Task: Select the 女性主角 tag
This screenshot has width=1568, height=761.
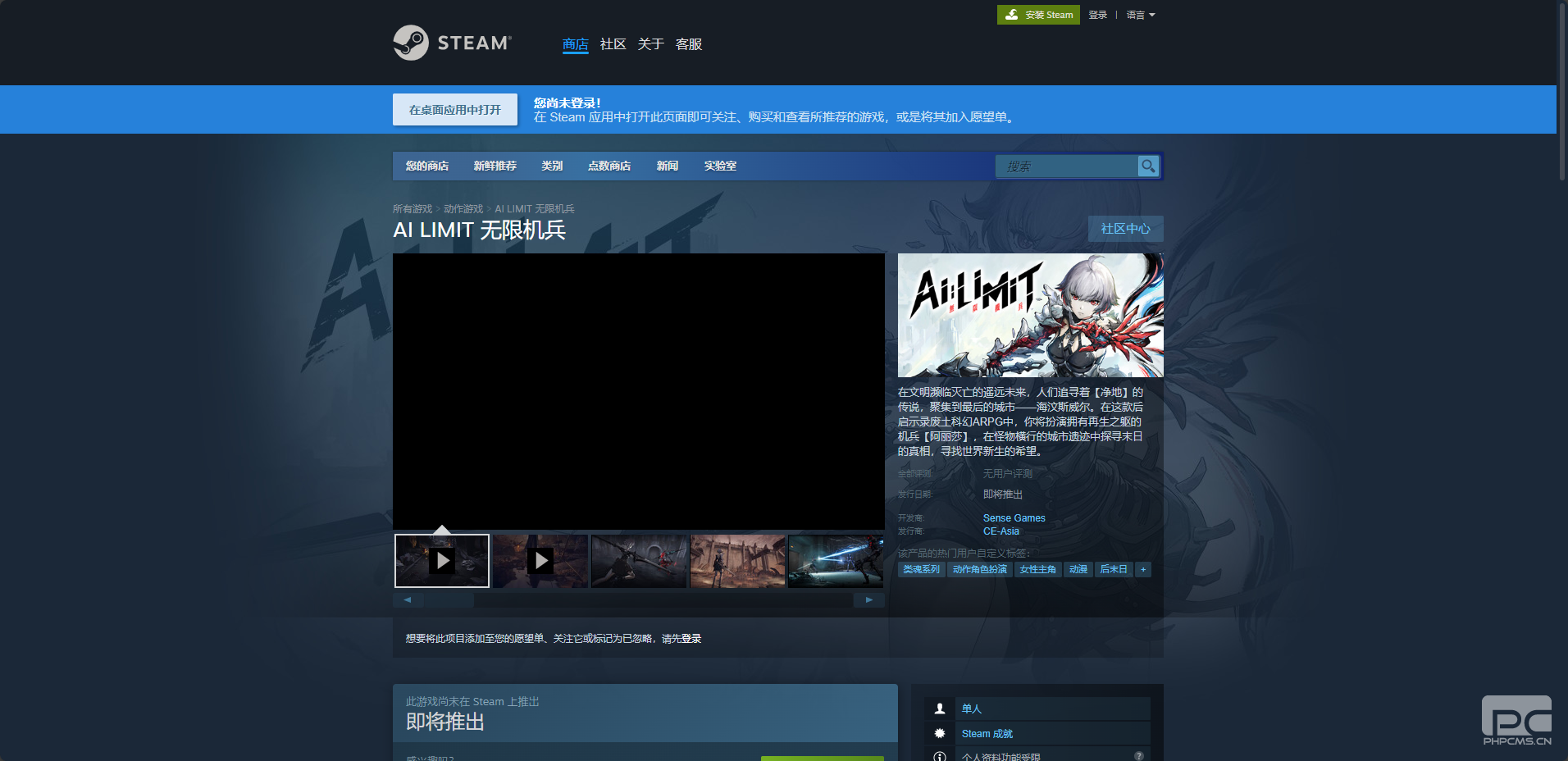Action: click(1038, 569)
